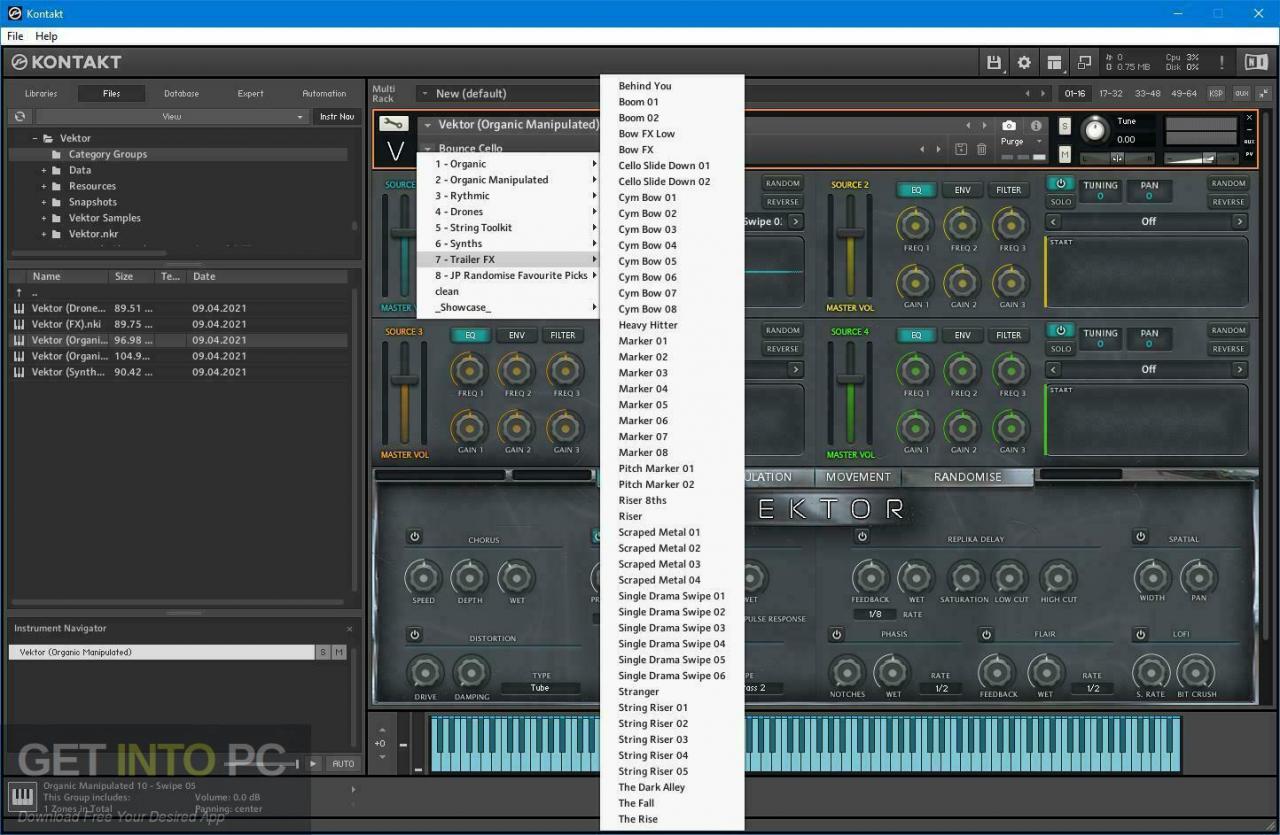This screenshot has width=1280, height=835.
Task: Toggle Distortion effect power
Action: pyautogui.click(x=414, y=635)
